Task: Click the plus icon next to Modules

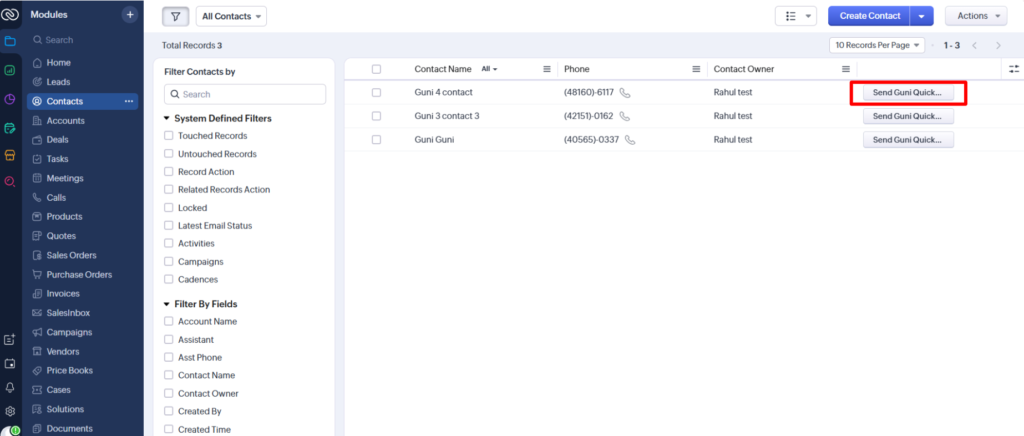Action: [x=130, y=14]
